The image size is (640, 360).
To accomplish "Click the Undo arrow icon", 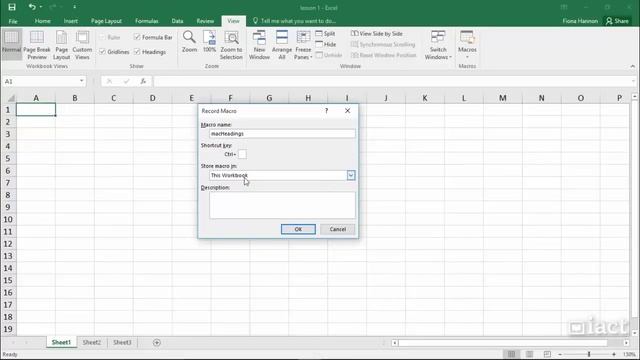I will 32,7.
